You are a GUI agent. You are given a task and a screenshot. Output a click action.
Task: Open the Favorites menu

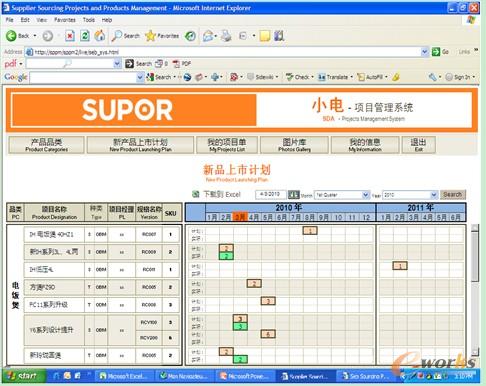click(65, 20)
